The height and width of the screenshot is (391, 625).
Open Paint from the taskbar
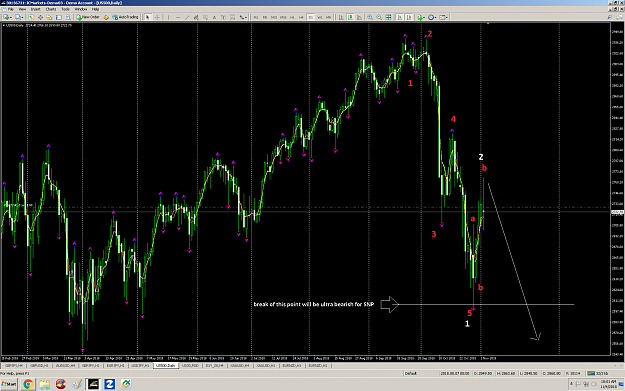[x=77, y=384]
